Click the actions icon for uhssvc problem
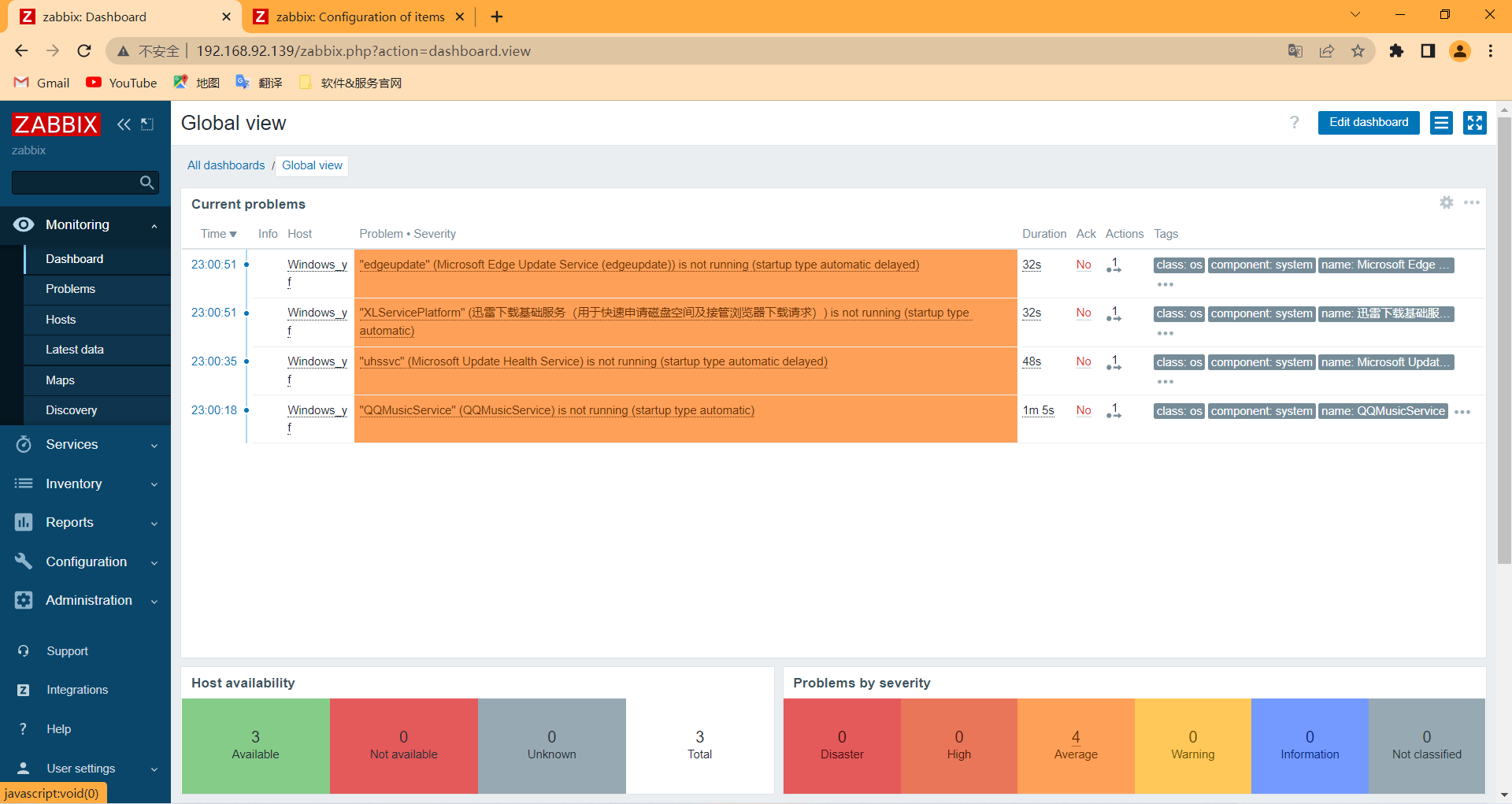 [1114, 362]
